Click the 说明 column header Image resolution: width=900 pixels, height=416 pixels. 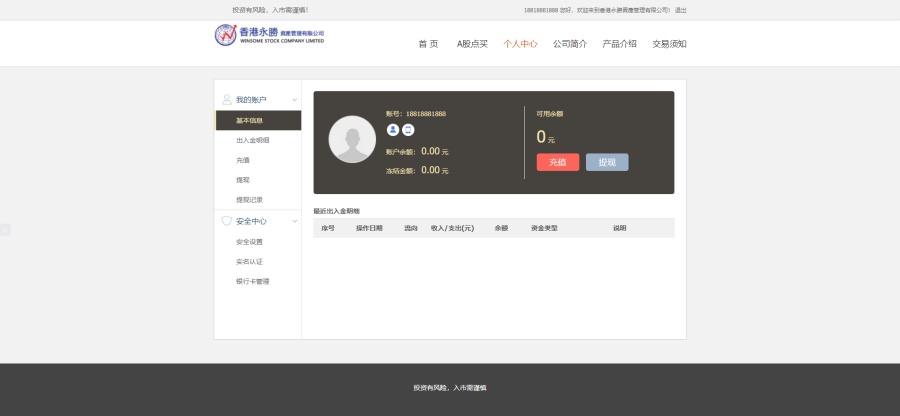[x=619, y=228]
